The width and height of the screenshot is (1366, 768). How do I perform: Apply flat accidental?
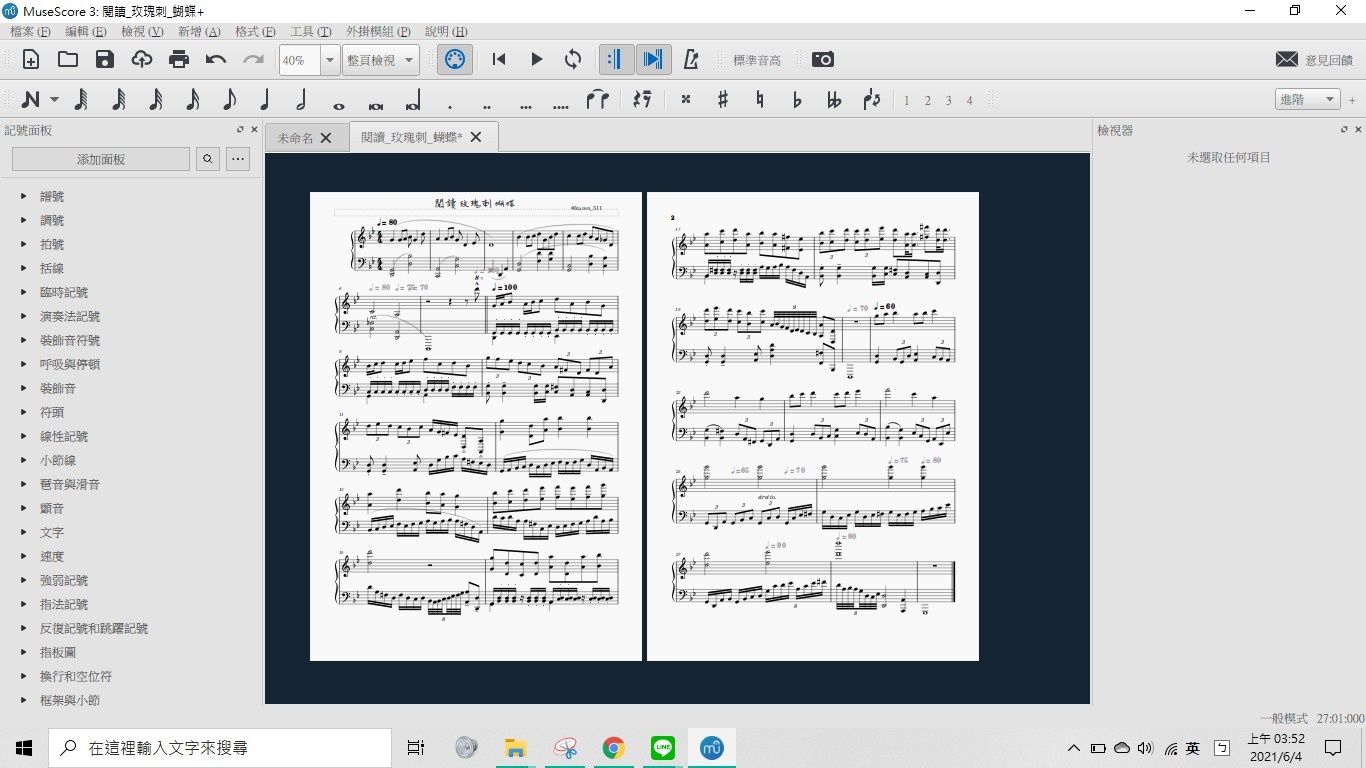click(x=797, y=100)
